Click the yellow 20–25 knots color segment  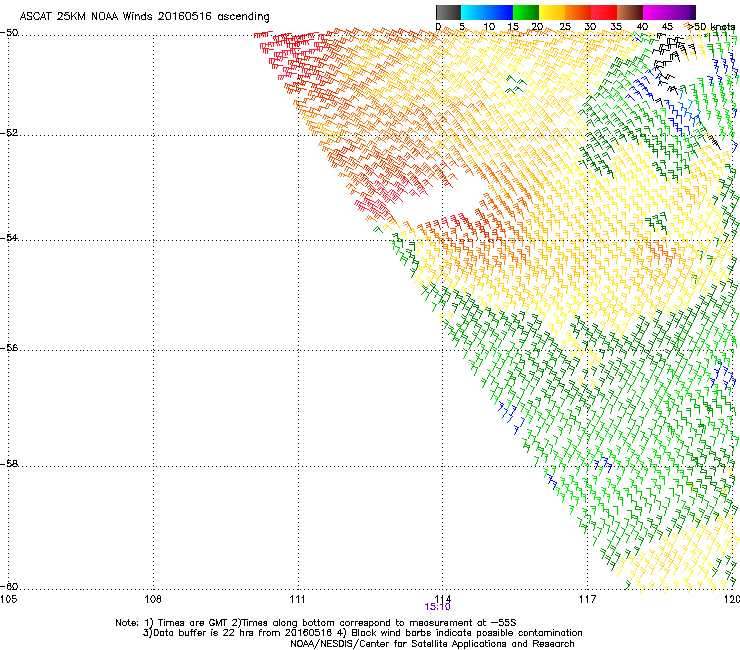[552, 12]
